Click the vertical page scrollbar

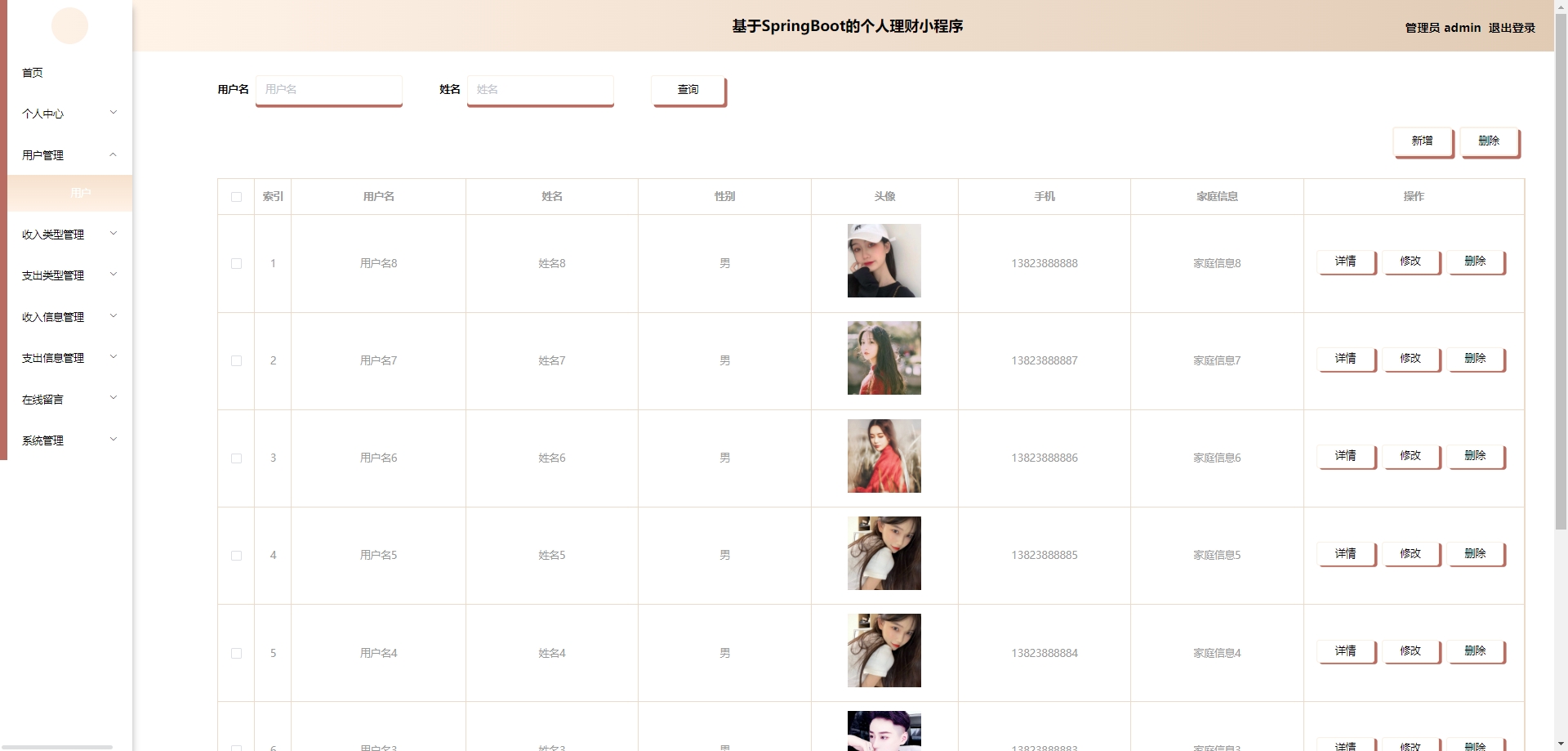(x=1561, y=270)
